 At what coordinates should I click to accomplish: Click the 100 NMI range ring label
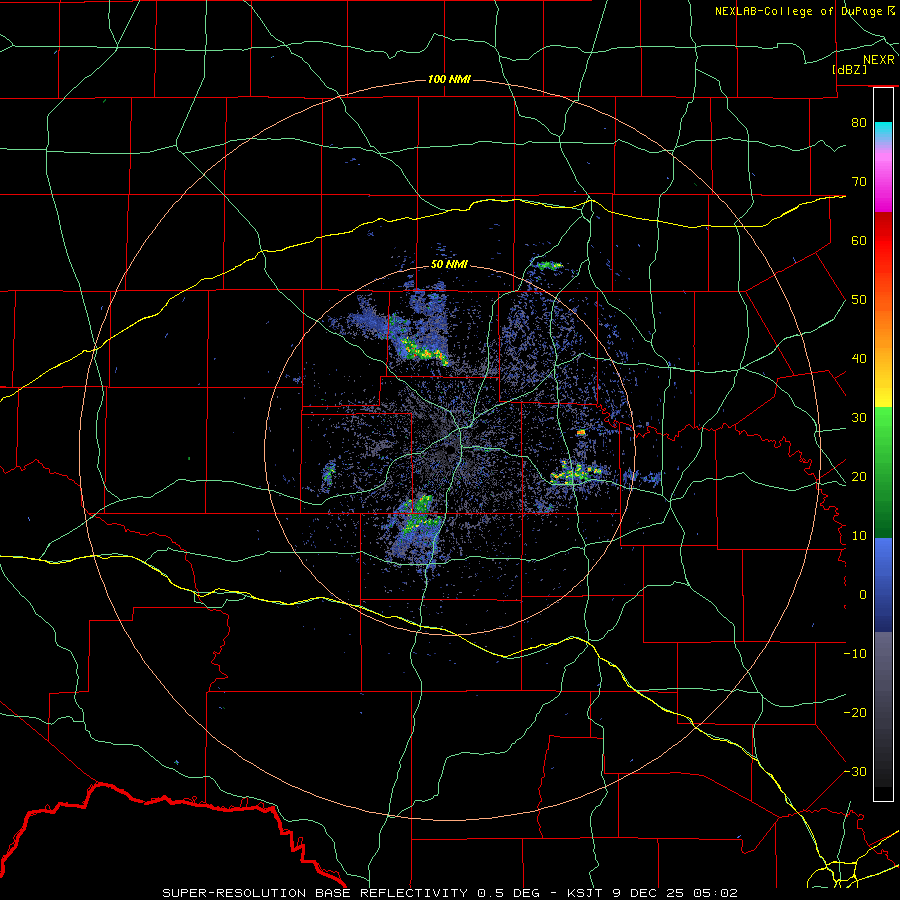[449, 79]
